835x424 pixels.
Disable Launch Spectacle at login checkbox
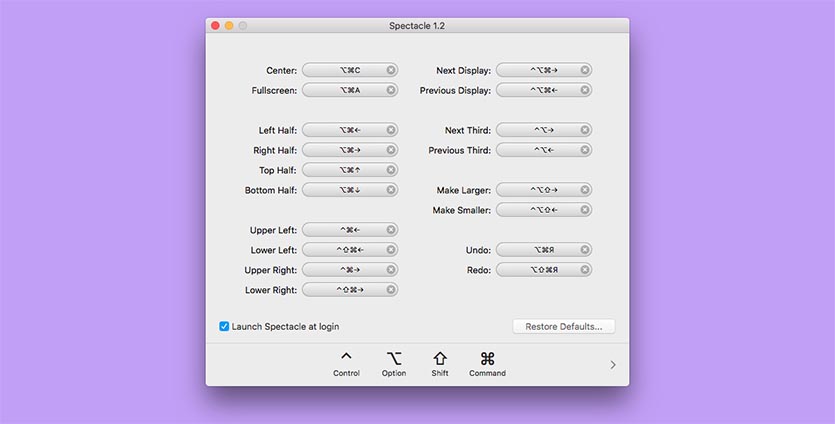click(x=224, y=326)
